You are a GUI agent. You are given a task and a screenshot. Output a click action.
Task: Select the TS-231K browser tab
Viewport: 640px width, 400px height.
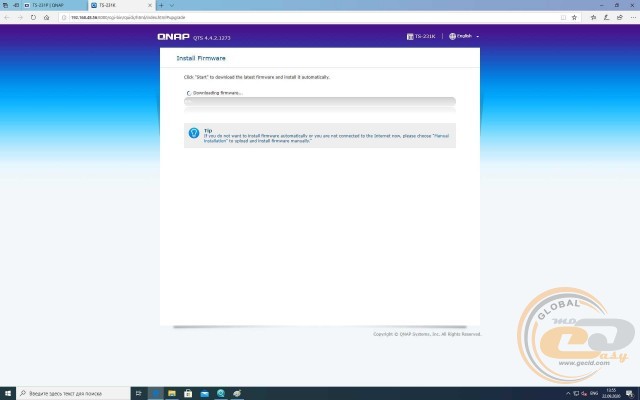click(x=118, y=5)
